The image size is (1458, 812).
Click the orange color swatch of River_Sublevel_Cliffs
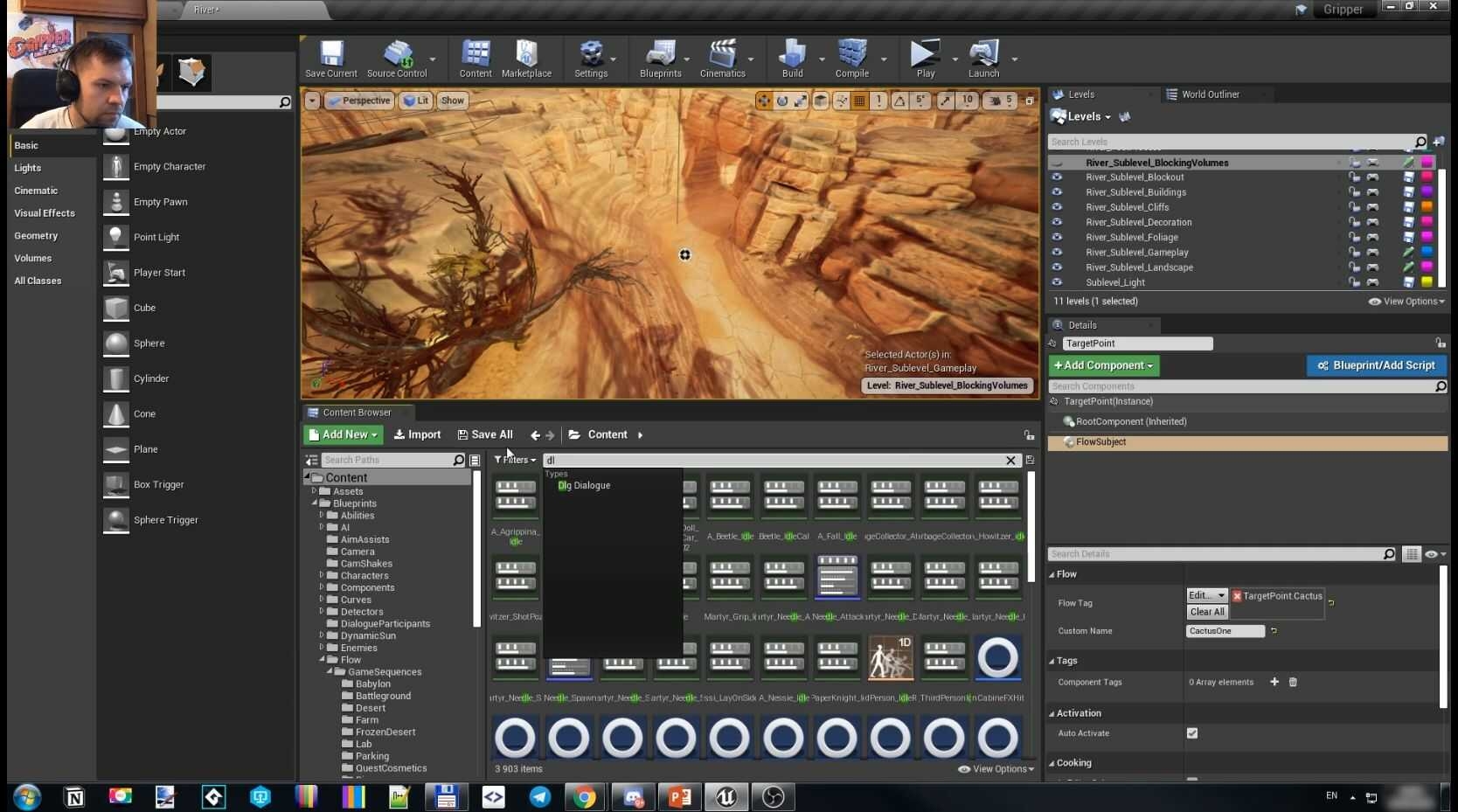pos(1427,207)
